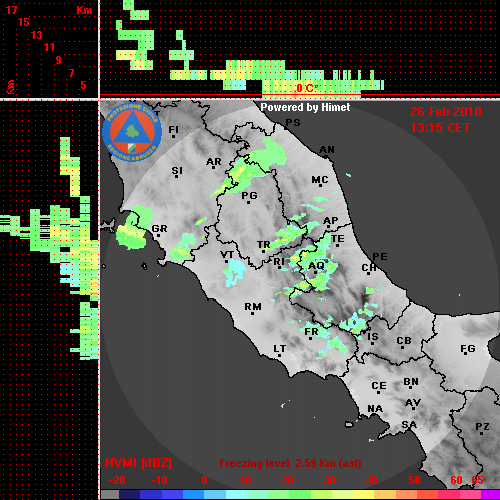Click the '26 Feb 2010' date label
The width and height of the screenshot is (500, 500).
click(446, 112)
